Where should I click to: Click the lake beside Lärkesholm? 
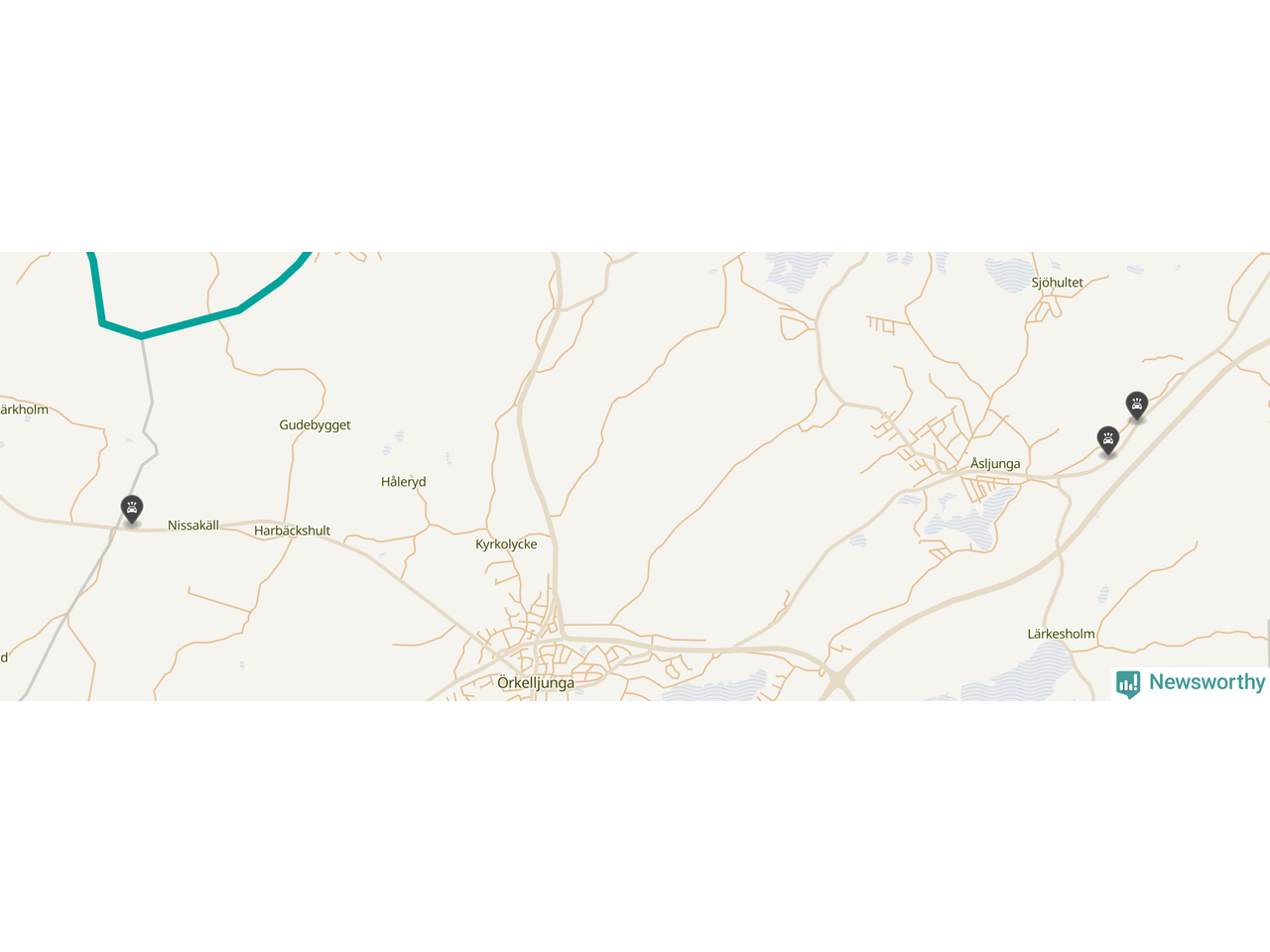point(1032,671)
